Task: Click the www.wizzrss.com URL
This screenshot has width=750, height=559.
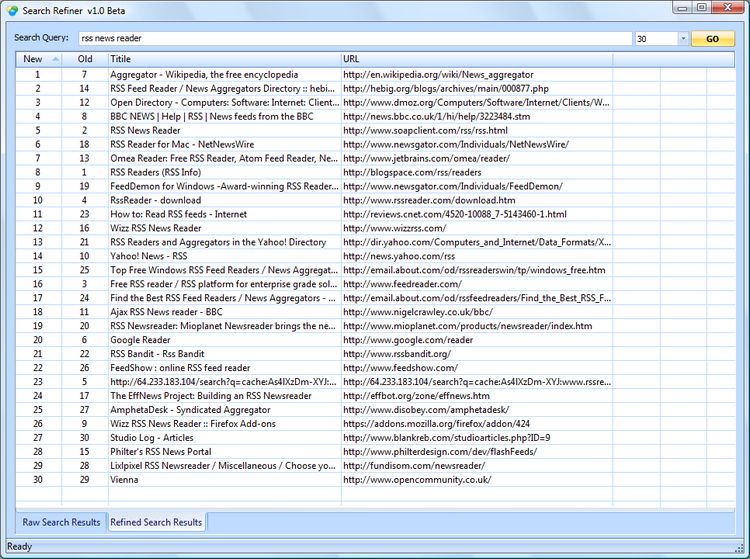Action: [x=395, y=228]
